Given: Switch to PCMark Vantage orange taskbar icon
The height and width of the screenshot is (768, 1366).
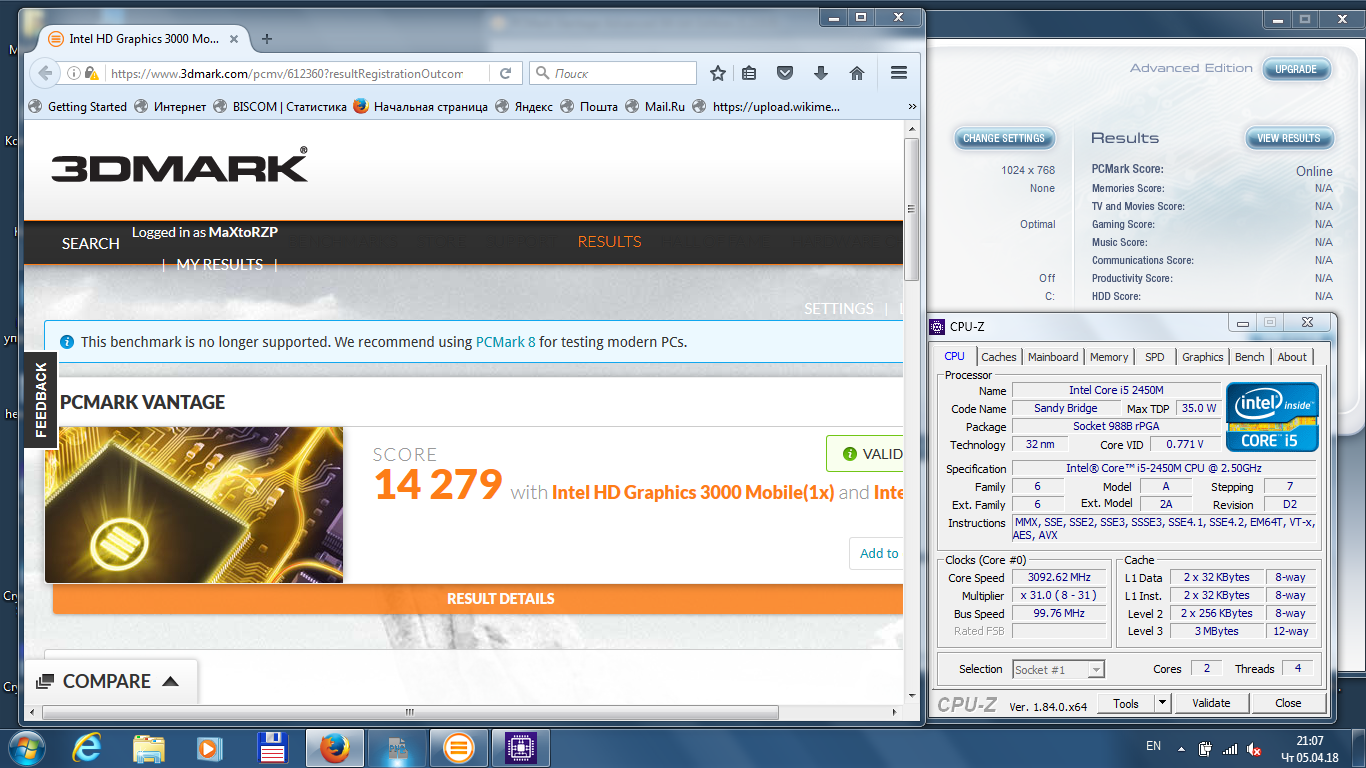Looking at the screenshot, I should point(459,747).
